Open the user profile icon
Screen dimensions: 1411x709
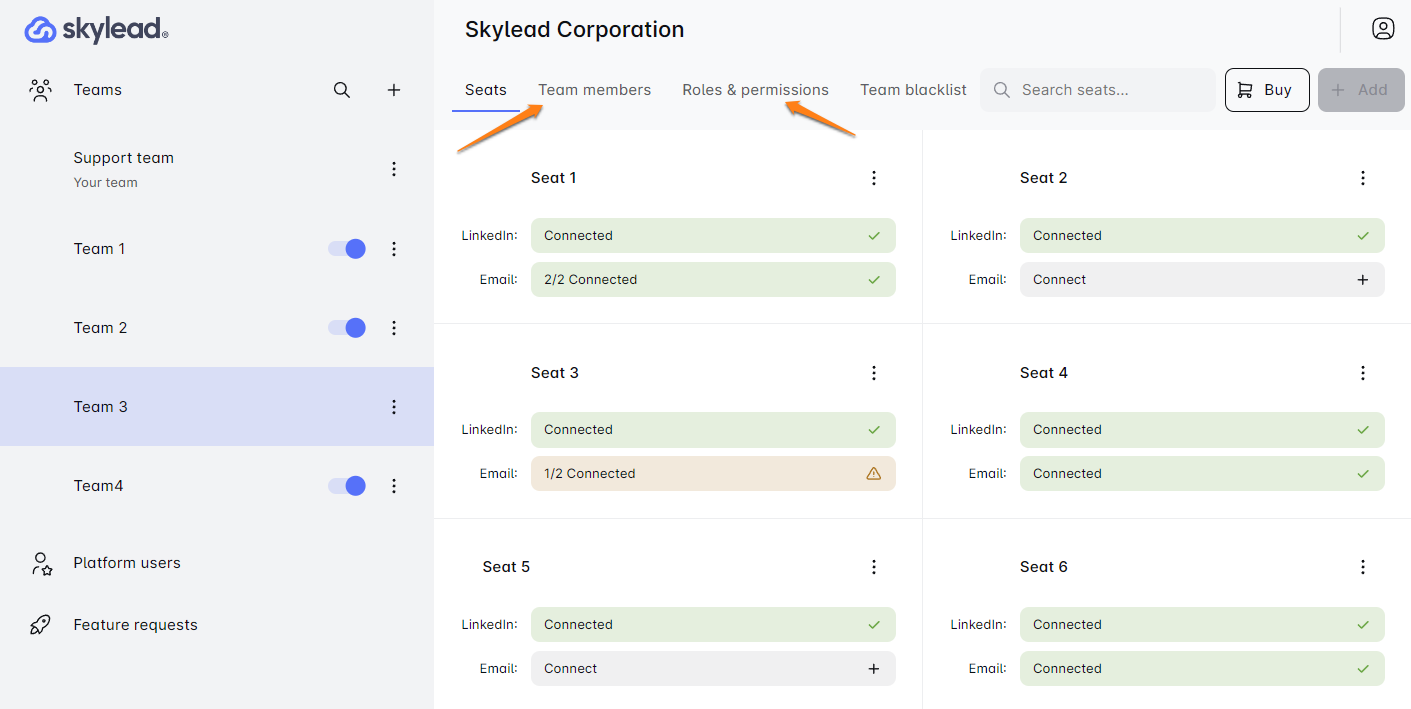coord(1383,29)
